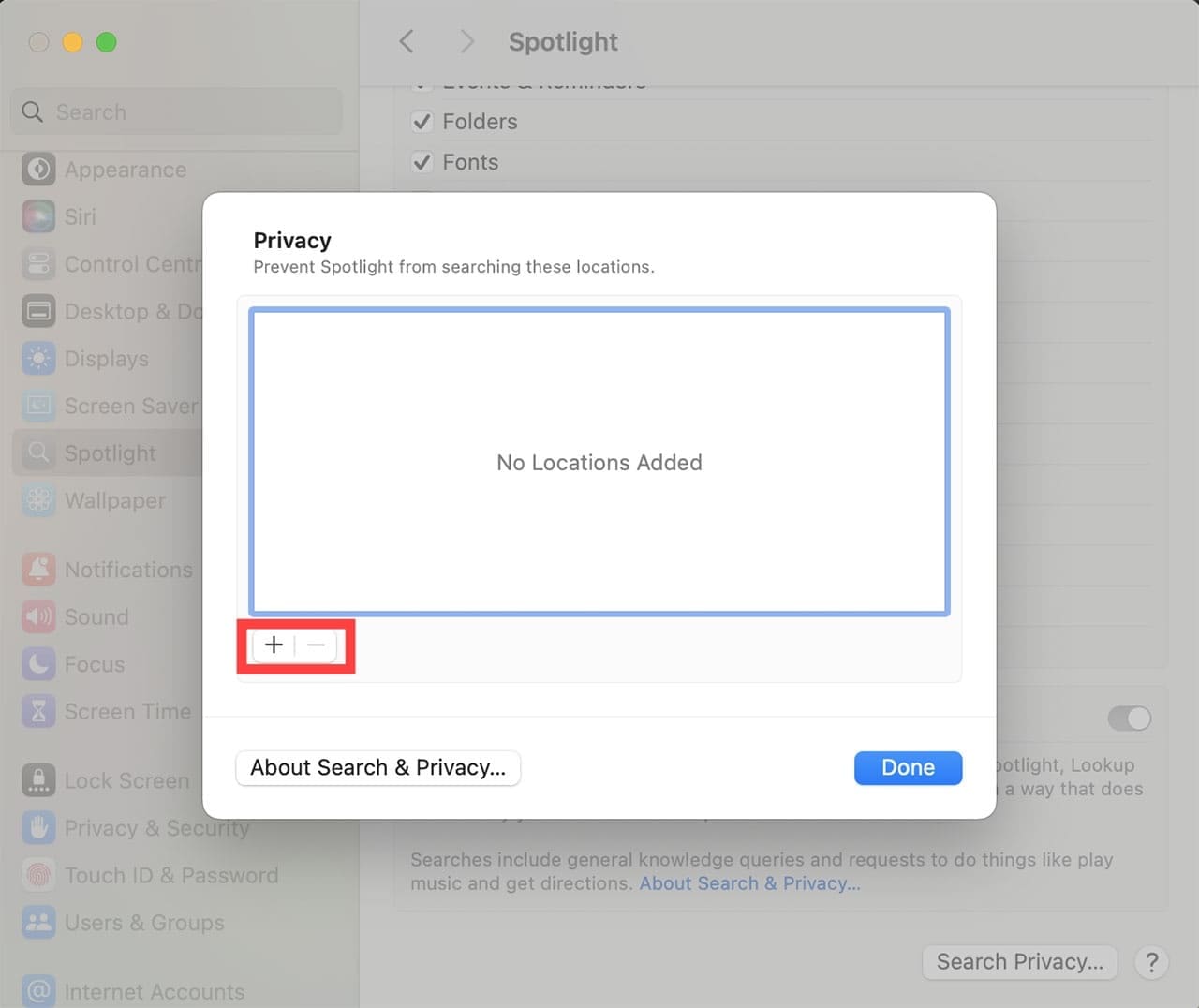Open the Touch ID & Password fingerprint icon
Viewport: 1199px width, 1008px height.
[x=38, y=875]
